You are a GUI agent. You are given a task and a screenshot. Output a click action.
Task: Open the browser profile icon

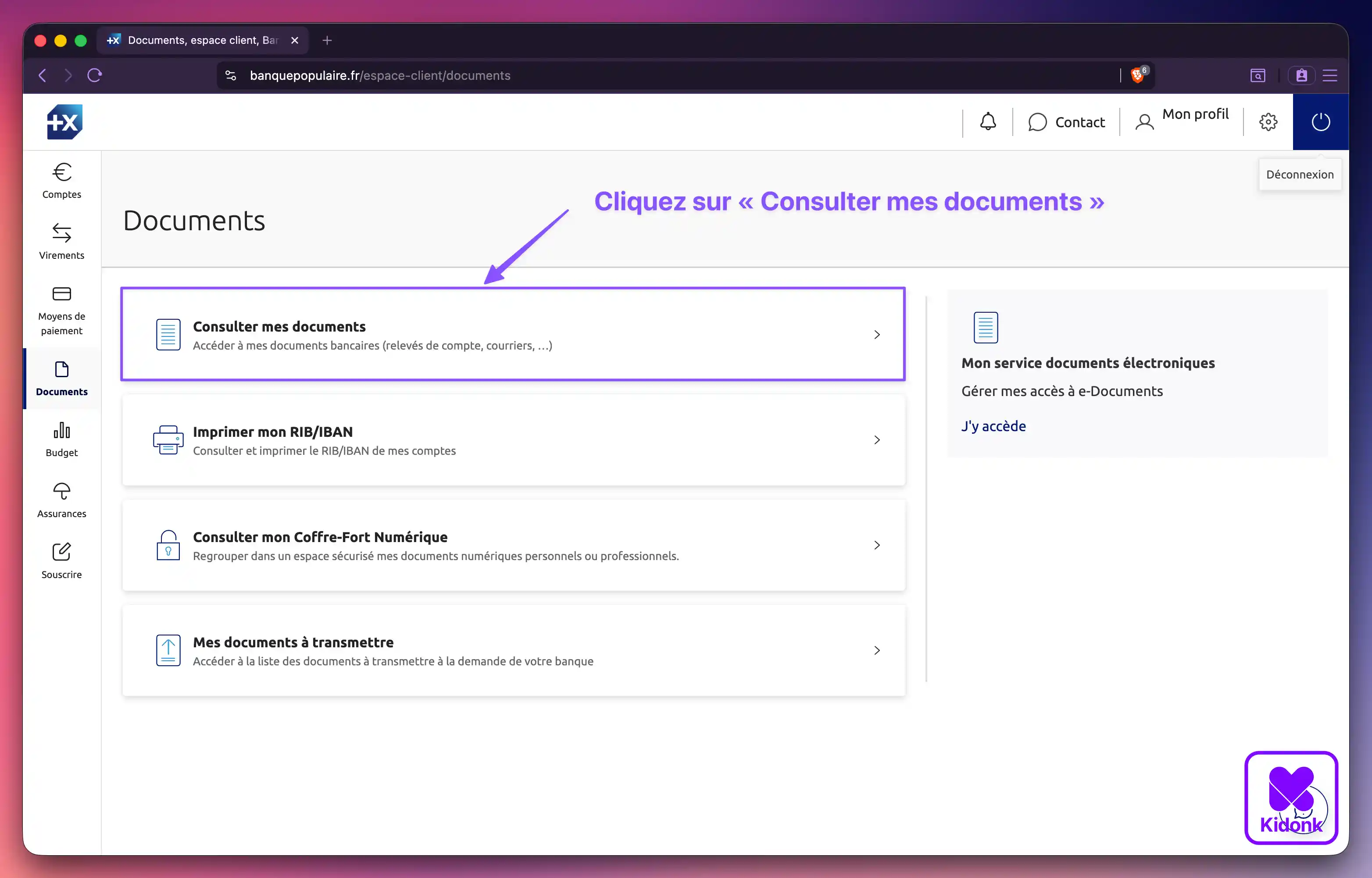pyautogui.click(x=1301, y=75)
